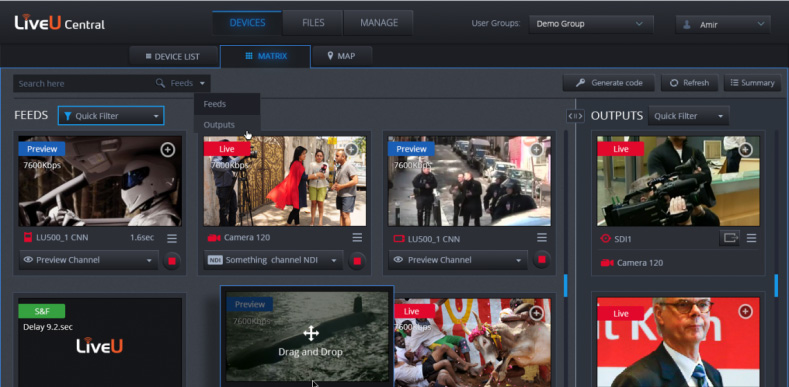This screenshot has width=789, height=387.
Task: Click plus icon on police street feed
Action: click(537, 149)
